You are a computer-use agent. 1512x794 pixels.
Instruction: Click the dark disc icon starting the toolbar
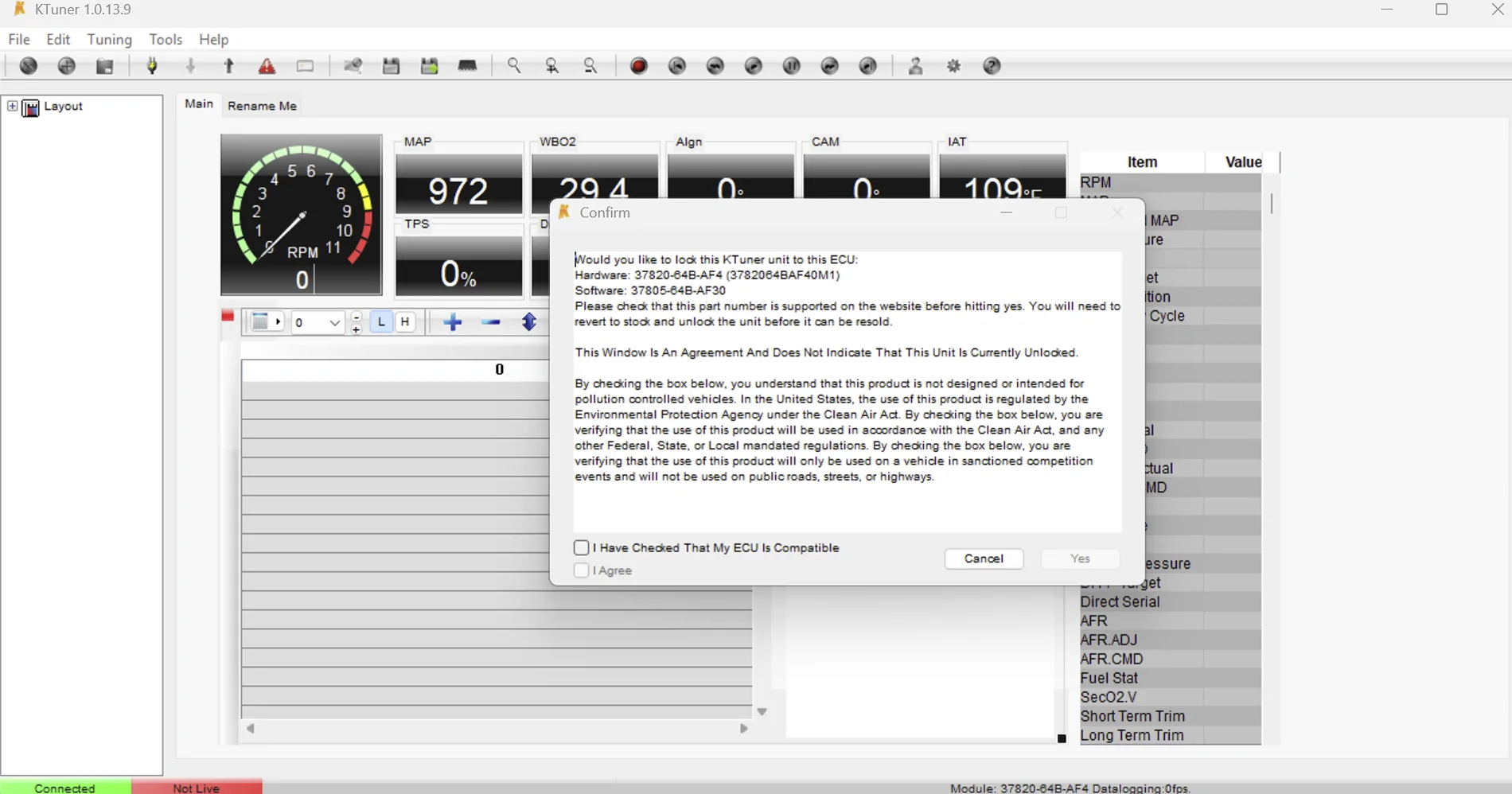coord(29,66)
